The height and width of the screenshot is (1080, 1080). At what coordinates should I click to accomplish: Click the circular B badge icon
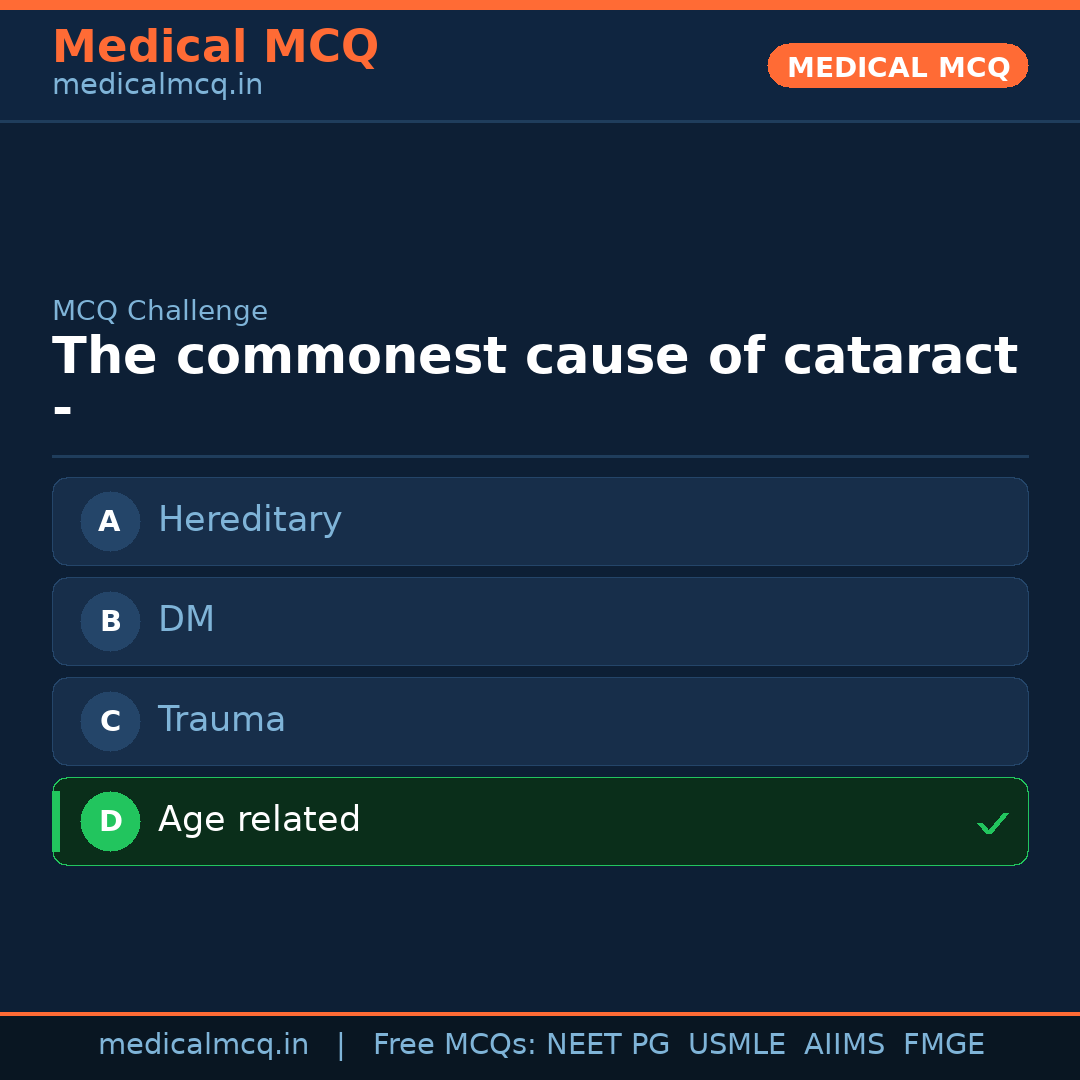pyautogui.click(x=110, y=621)
